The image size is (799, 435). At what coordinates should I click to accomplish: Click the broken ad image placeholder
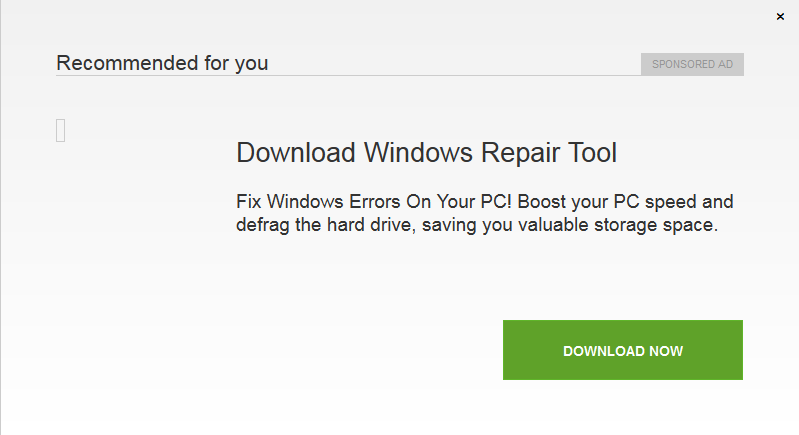[x=61, y=130]
